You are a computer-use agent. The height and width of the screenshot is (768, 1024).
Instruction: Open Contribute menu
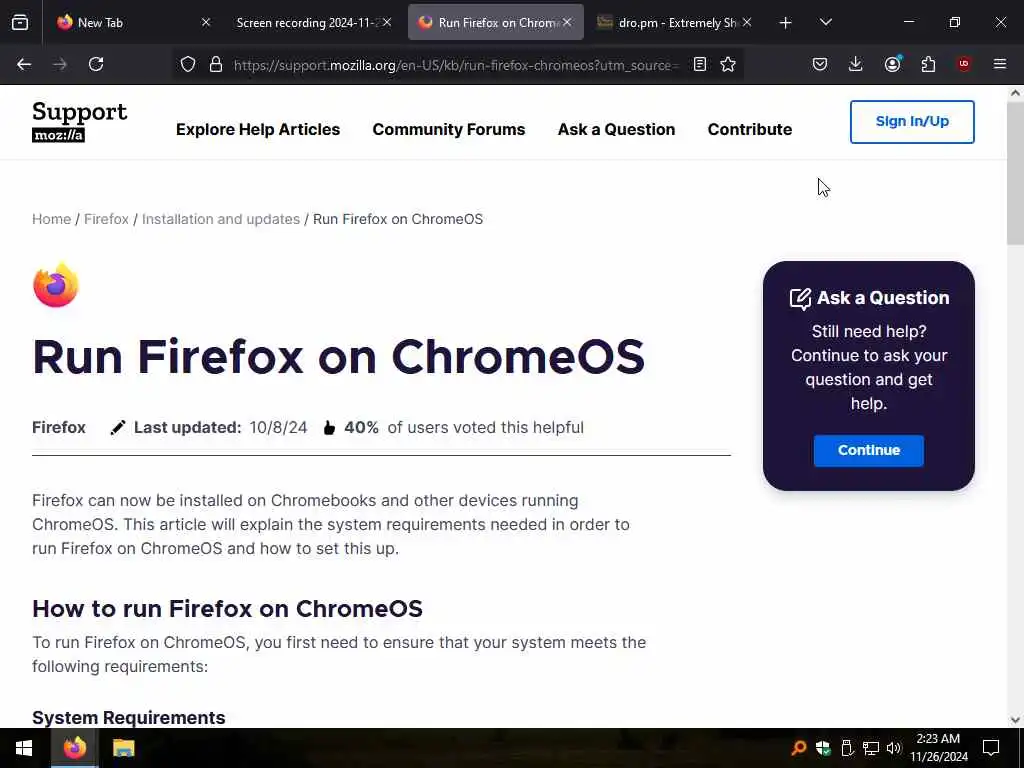click(750, 129)
